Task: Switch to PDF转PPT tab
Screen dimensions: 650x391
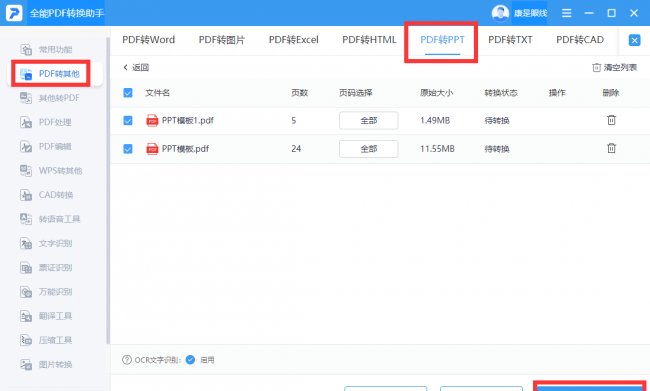Action: [442, 40]
